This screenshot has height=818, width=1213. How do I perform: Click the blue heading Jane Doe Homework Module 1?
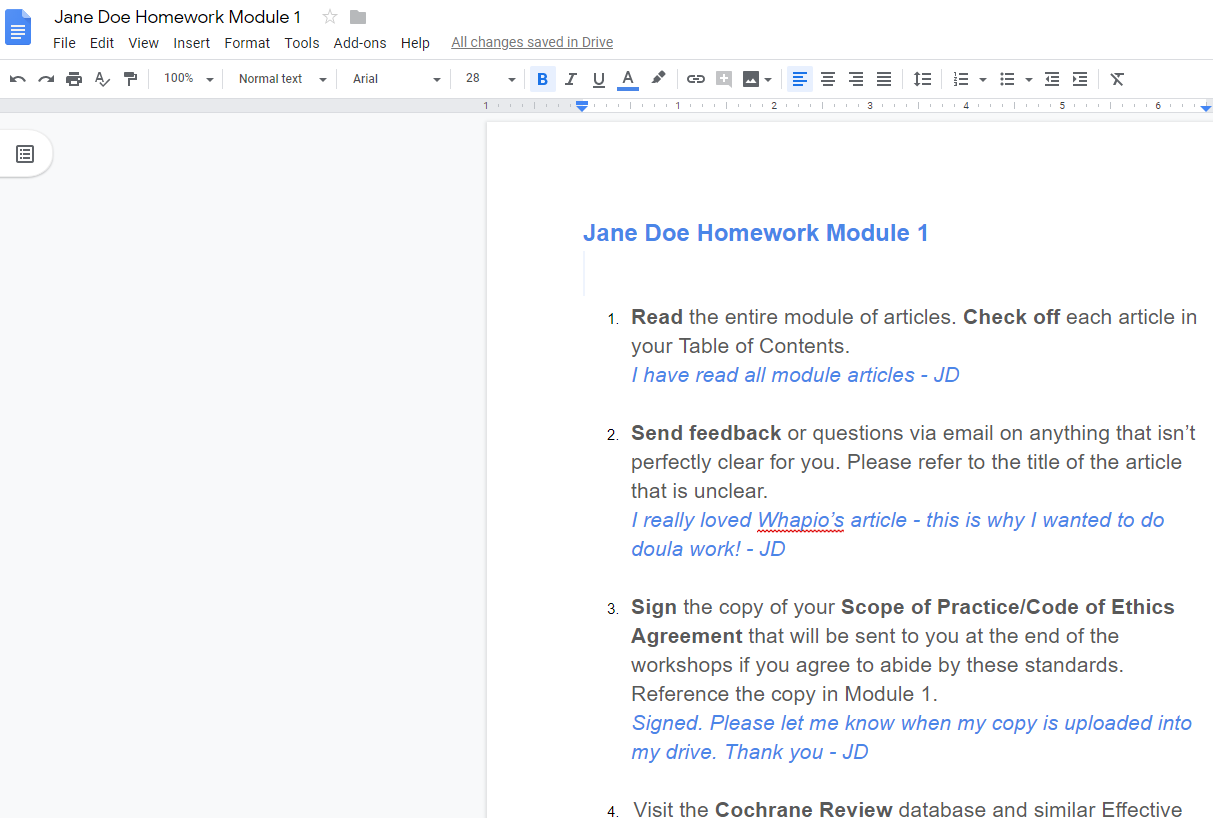(756, 233)
